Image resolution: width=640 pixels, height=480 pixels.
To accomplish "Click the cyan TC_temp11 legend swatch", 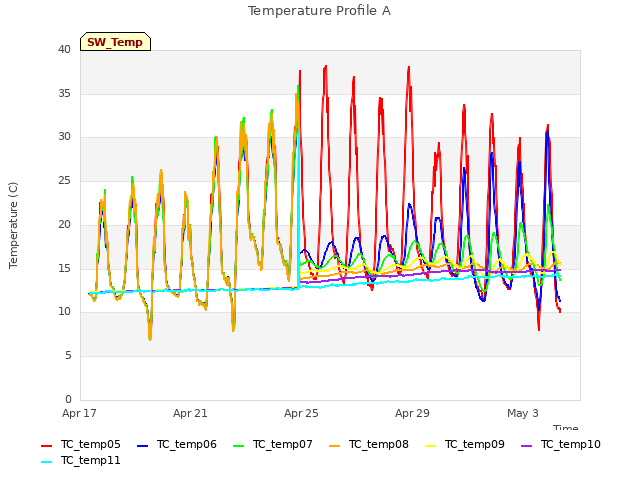I will point(47,462).
